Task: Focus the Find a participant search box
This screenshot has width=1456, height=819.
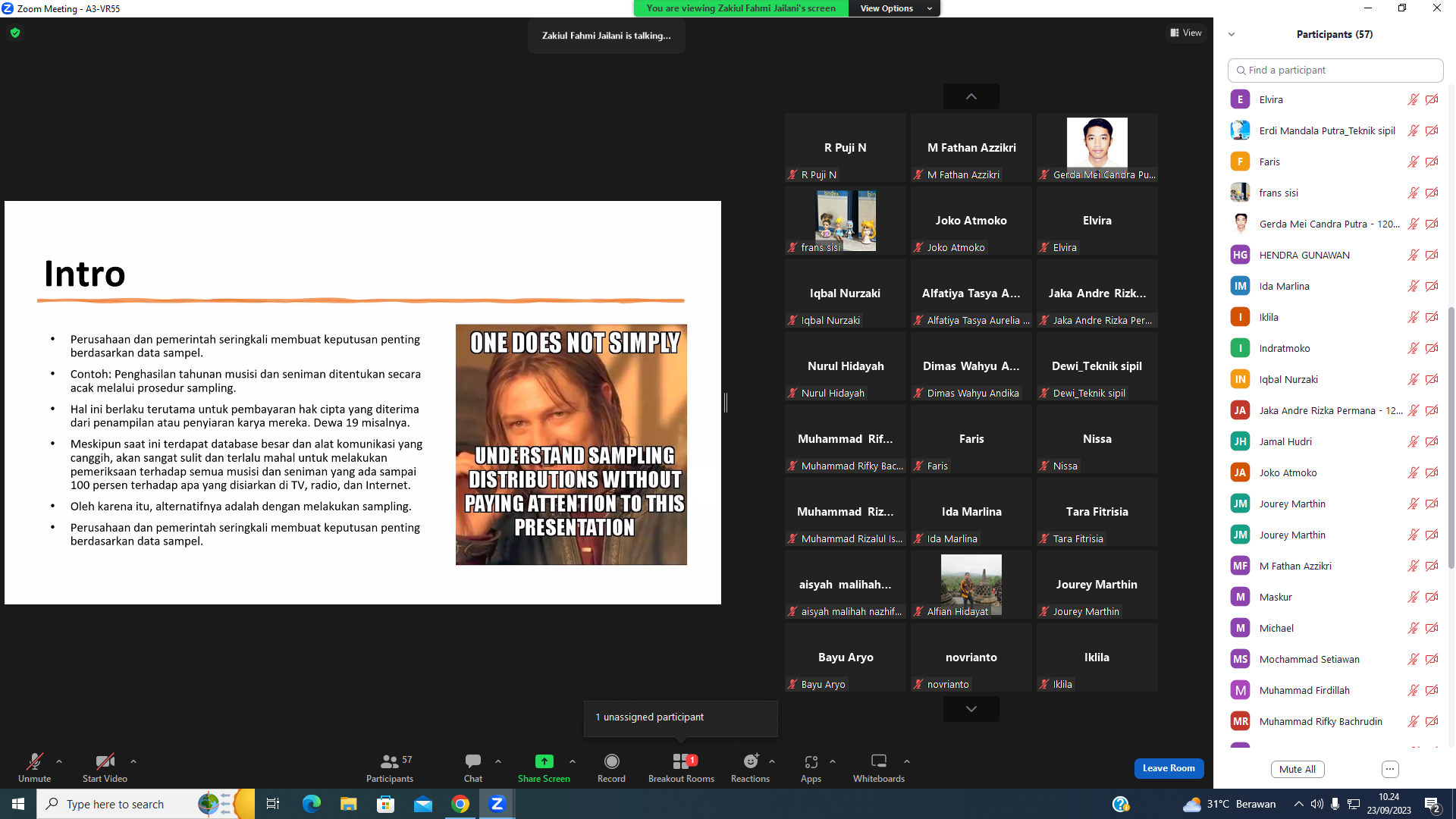Action: 1335,70
